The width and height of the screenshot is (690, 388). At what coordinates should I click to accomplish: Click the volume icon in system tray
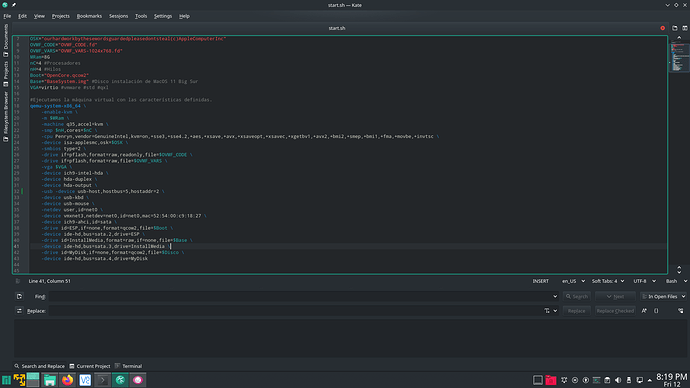point(618,380)
